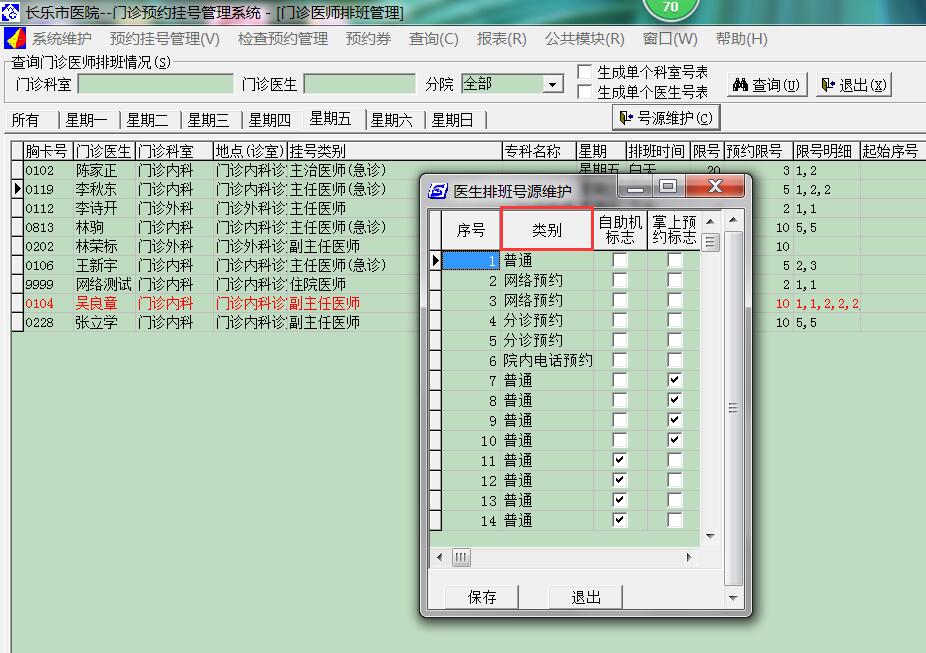
Task: Click 退出 button in dialog
Action: click(586, 597)
